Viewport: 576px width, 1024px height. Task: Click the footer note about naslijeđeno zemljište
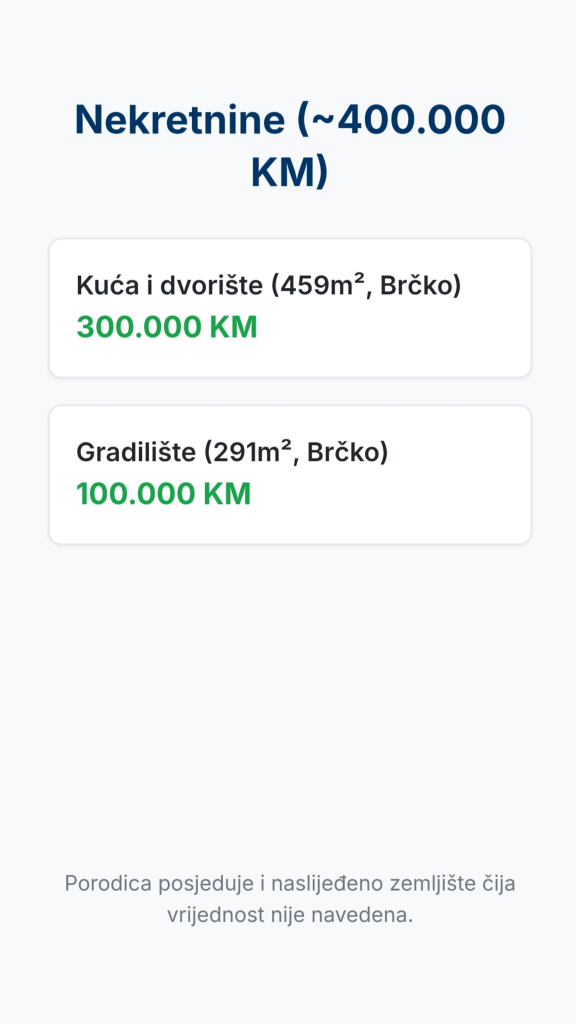point(289,899)
